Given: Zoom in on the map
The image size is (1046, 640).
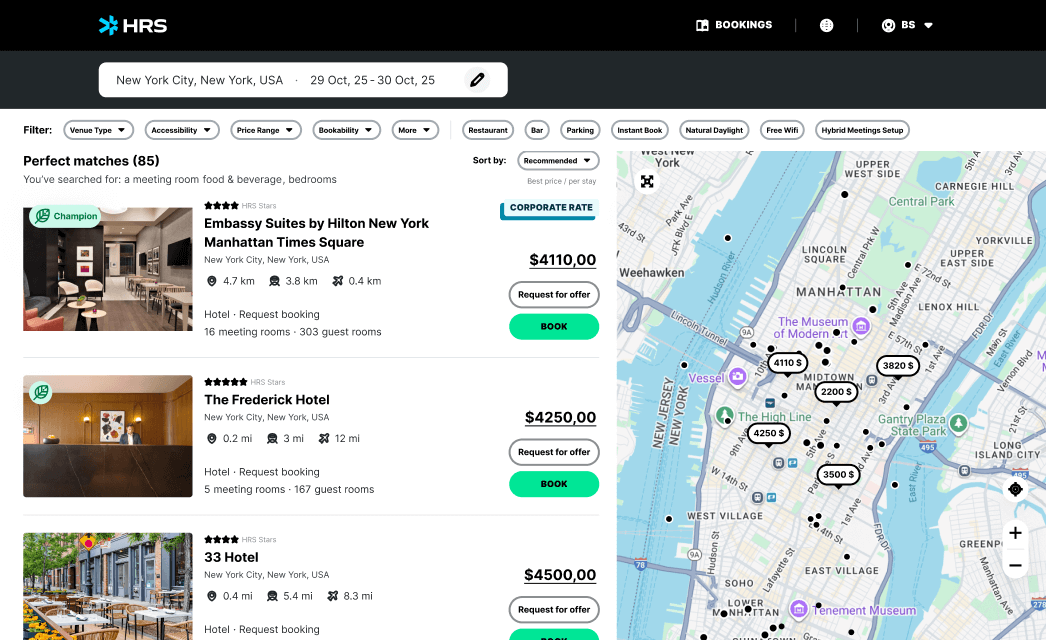Looking at the screenshot, I should (1015, 533).
